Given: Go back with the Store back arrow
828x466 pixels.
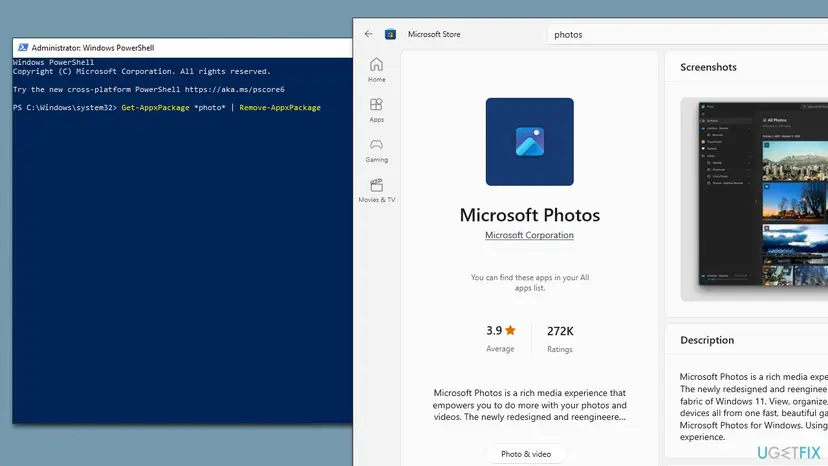Looking at the screenshot, I should pyautogui.click(x=369, y=34).
